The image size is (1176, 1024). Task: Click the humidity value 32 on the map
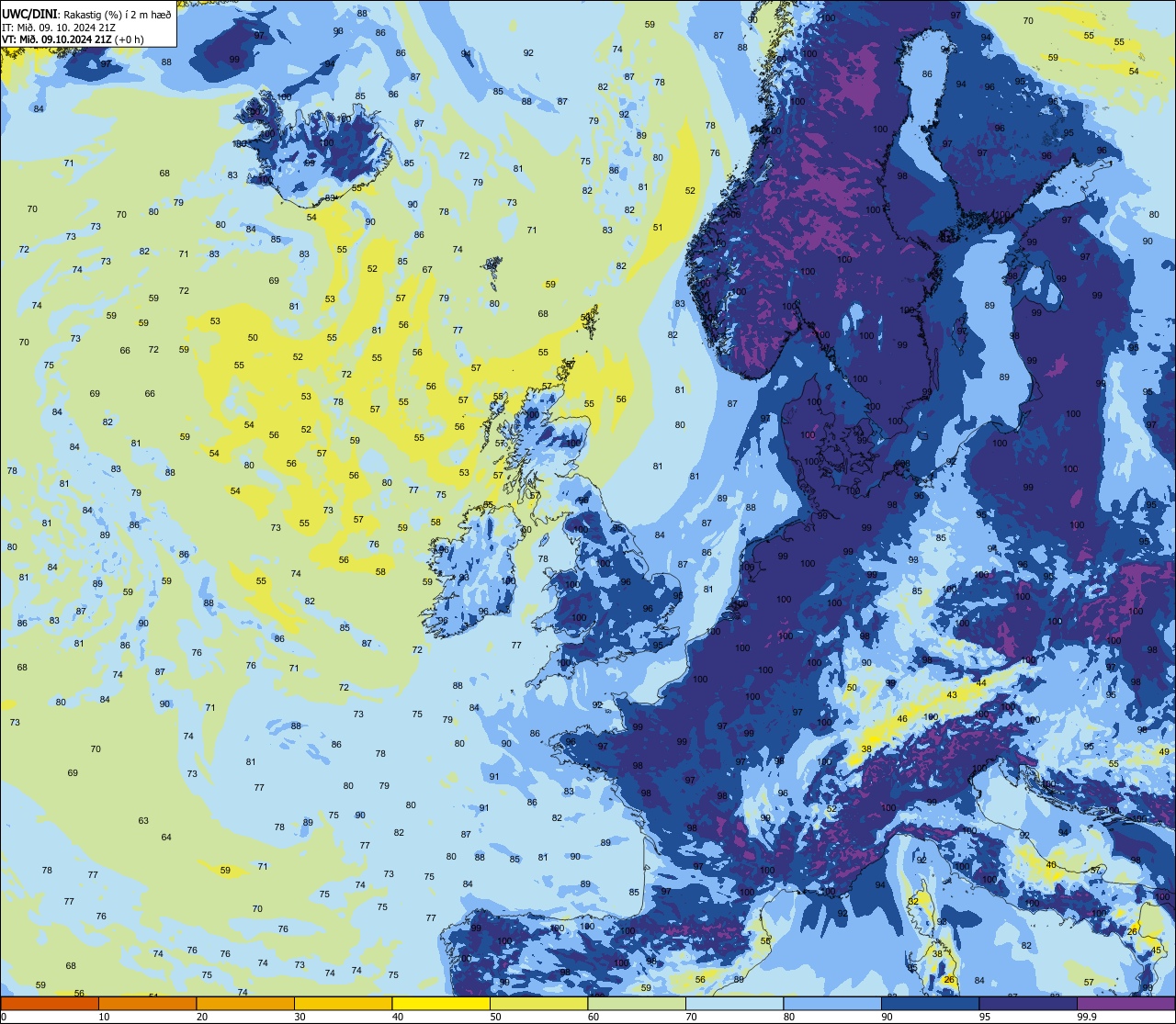(x=913, y=902)
